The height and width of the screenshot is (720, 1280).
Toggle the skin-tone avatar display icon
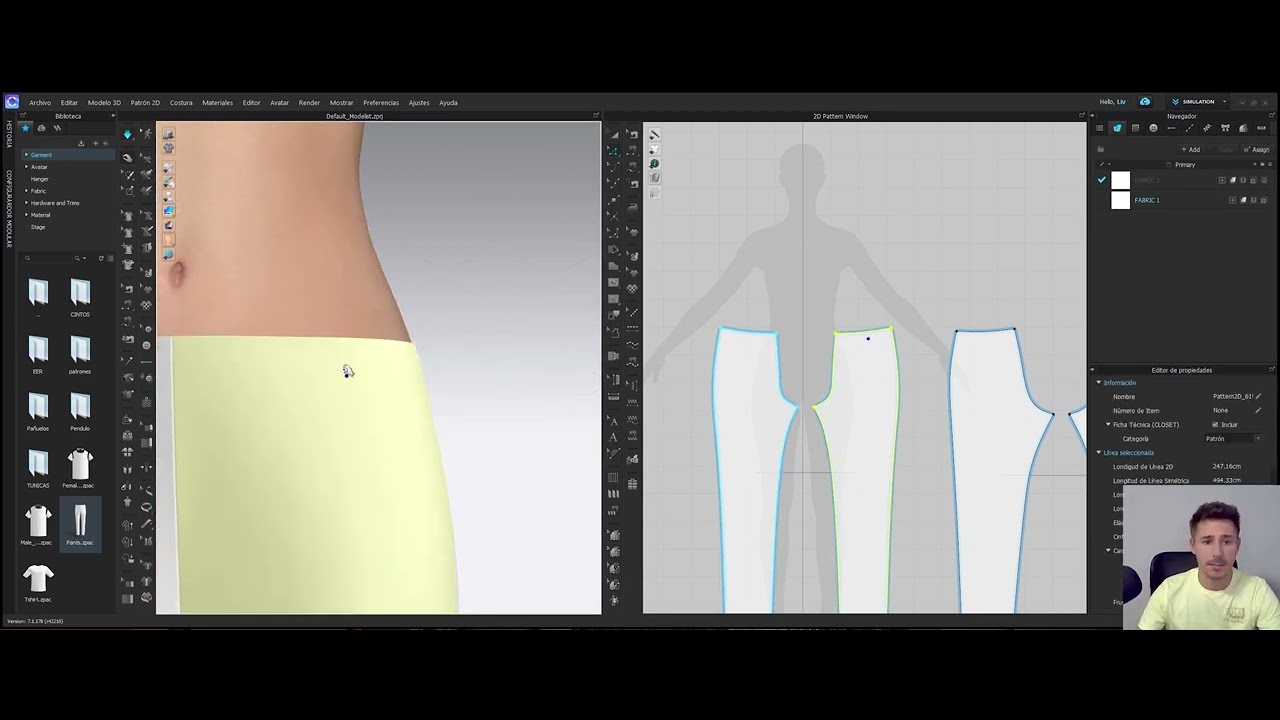point(168,240)
